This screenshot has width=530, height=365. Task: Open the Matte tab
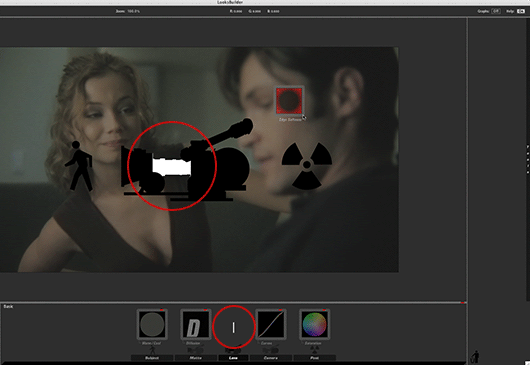click(x=196, y=358)
